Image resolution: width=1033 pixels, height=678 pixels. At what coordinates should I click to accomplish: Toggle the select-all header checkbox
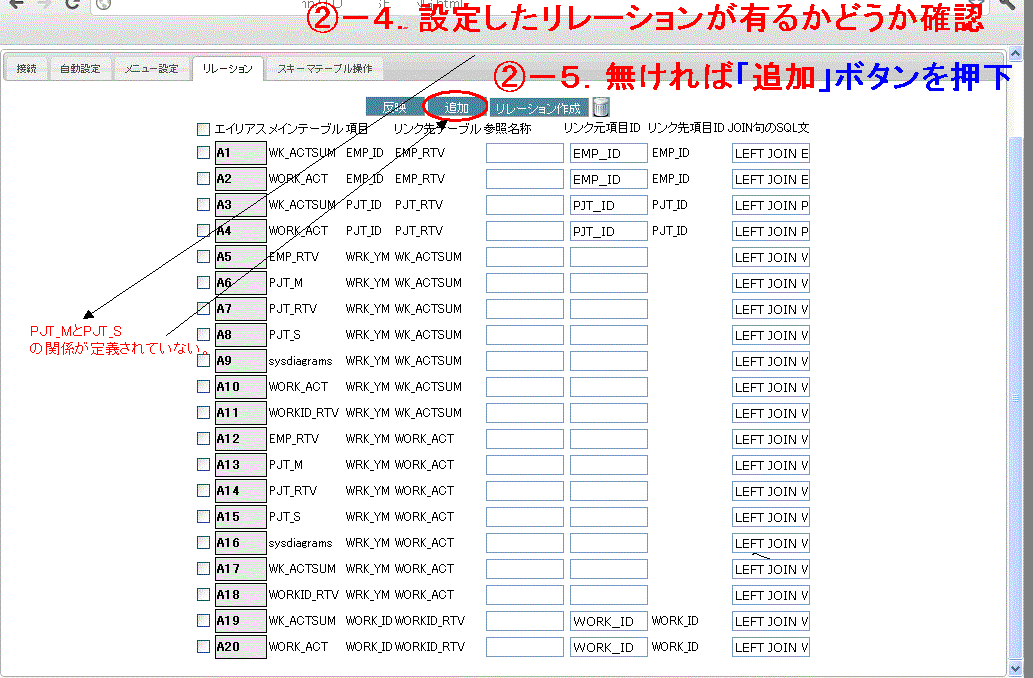pyautogui.click(x=204, y=129)
